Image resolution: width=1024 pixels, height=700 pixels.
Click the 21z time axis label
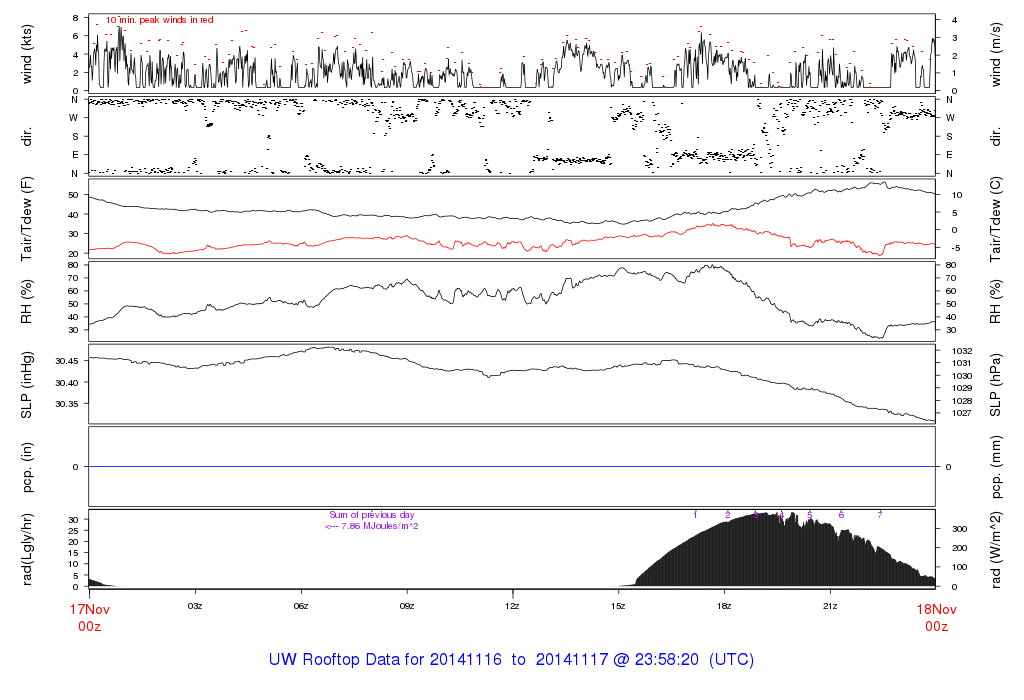[x=829, y=606]
